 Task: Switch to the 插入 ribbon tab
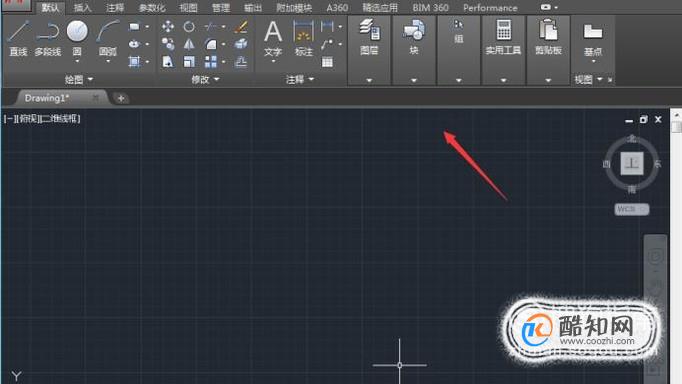click(x=83, y=8)
